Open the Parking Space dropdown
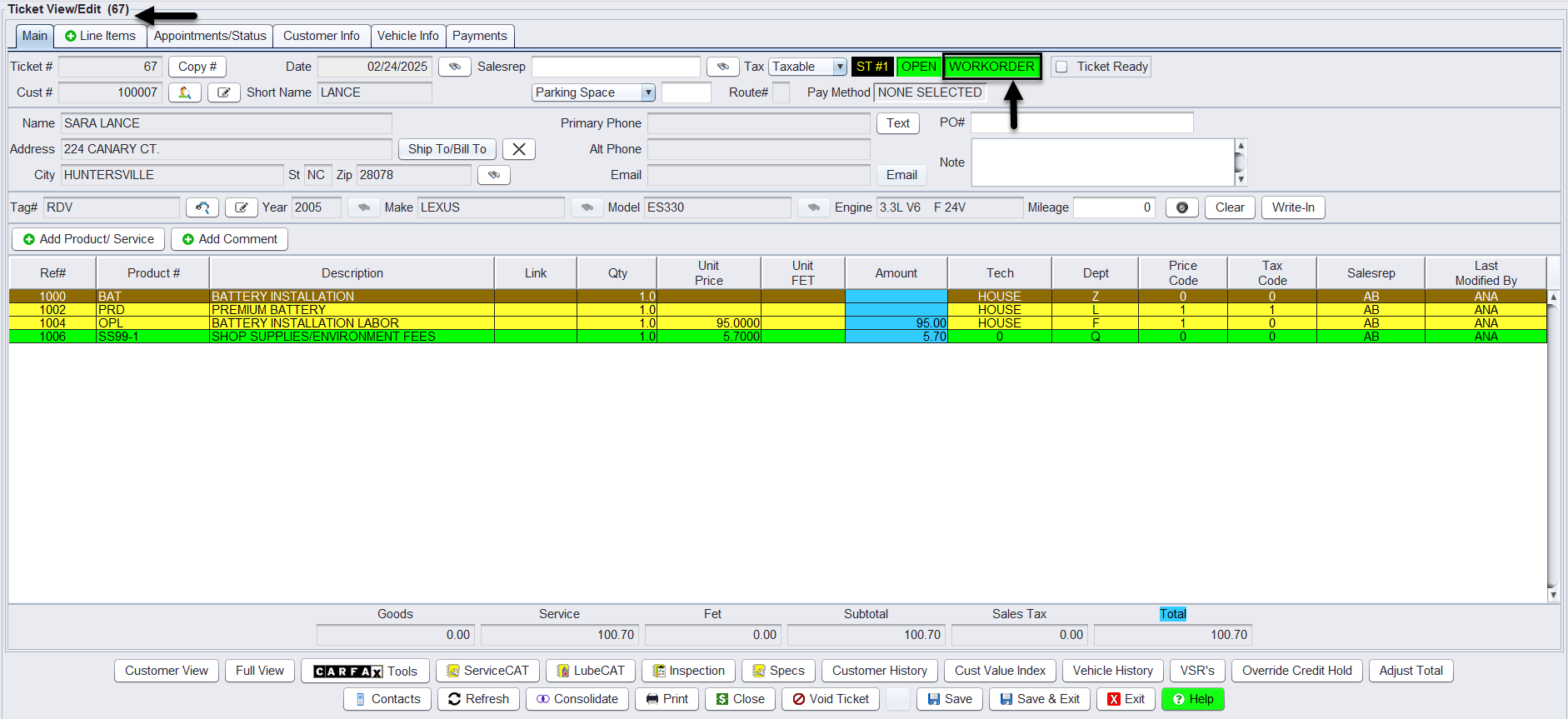This screenshot has height=719, width=1568. [x=647, y=92]
